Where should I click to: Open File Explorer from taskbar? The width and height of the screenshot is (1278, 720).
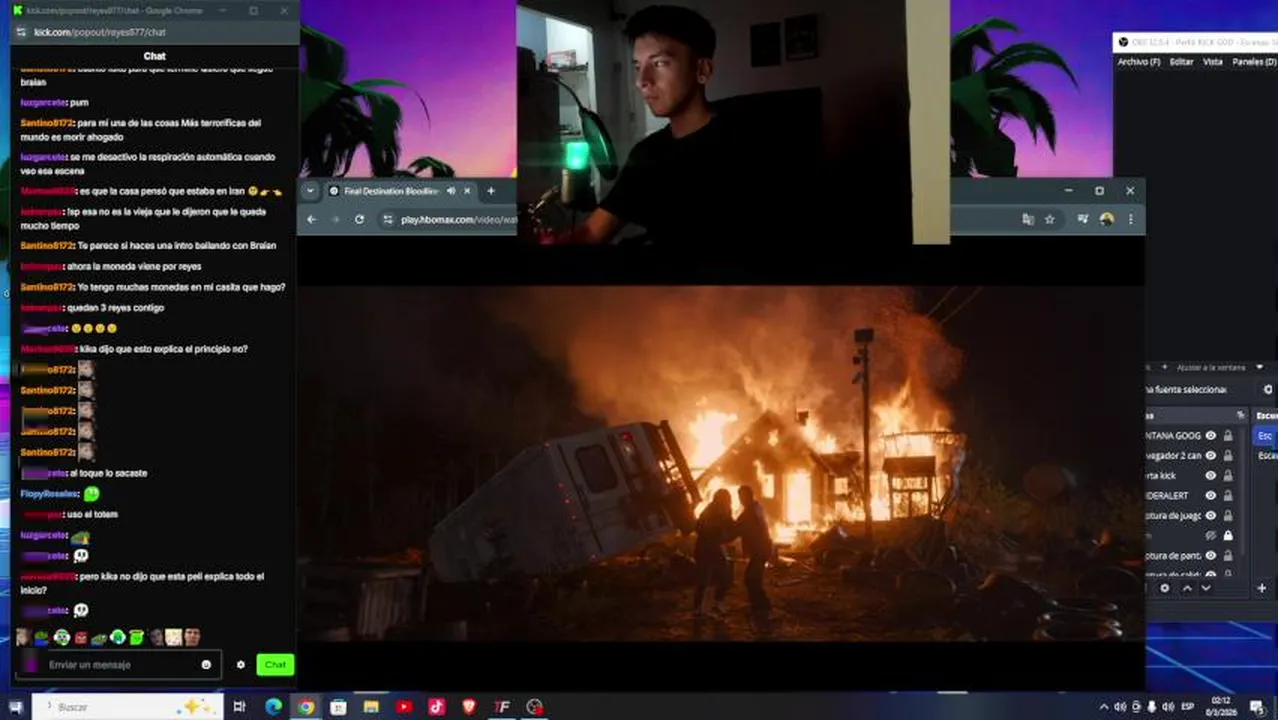coord(371,707)
